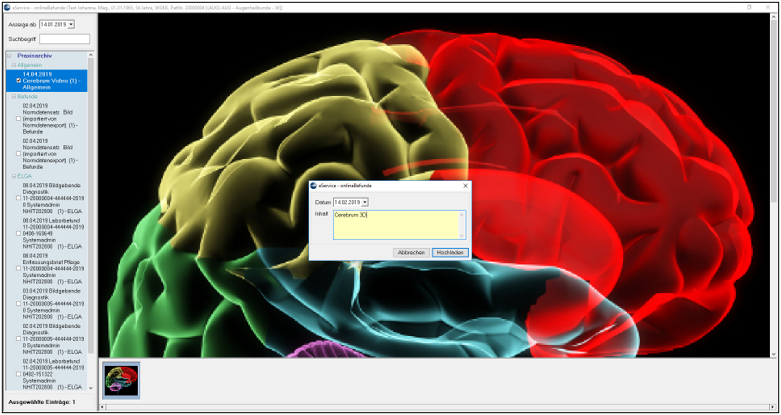The width and height of the screenshot is (781, 415).
Task: Click the Abbrechen button
Action: pos(411,253)
